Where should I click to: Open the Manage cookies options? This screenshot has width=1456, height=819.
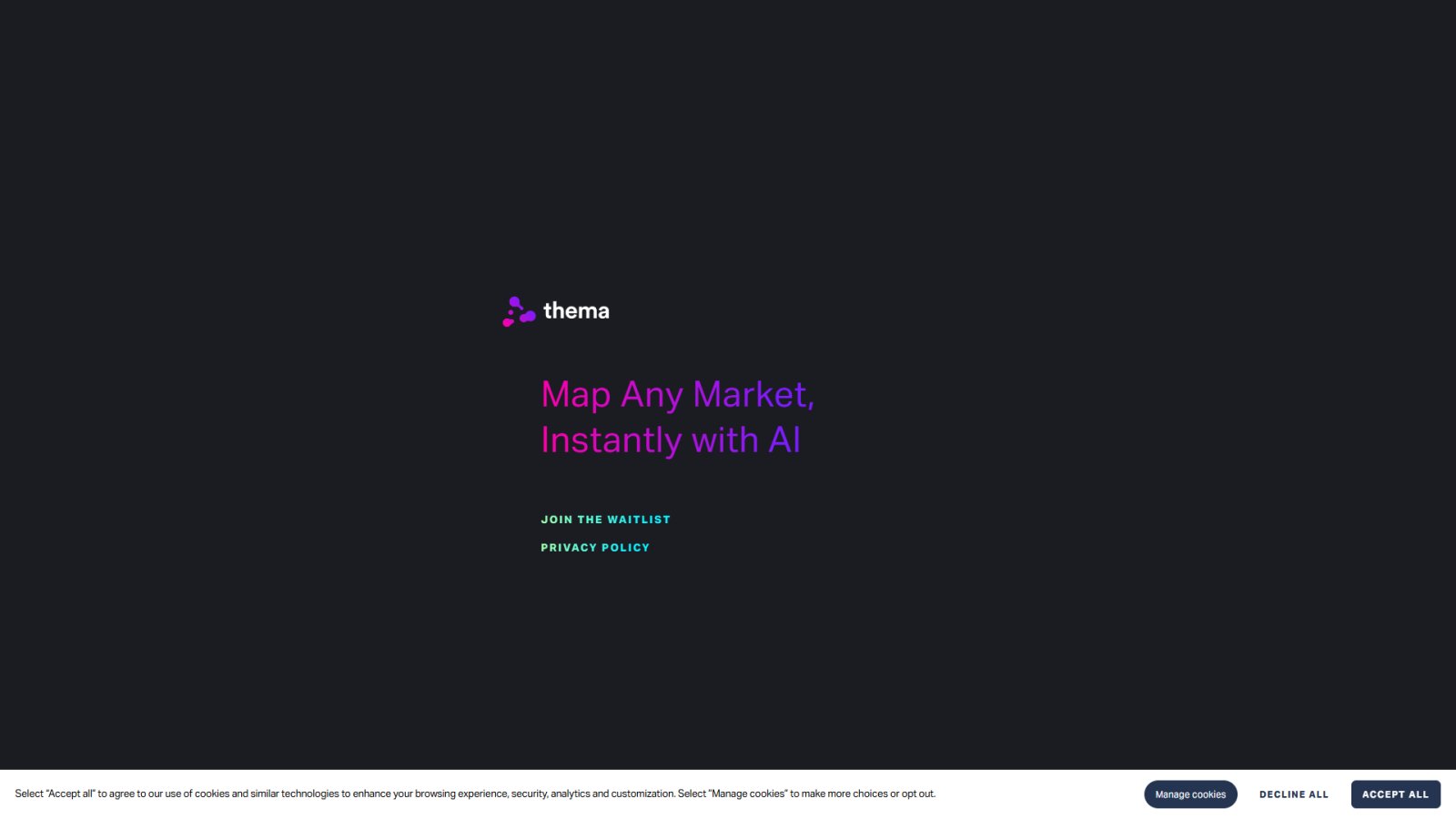(x=1190, y=794)
